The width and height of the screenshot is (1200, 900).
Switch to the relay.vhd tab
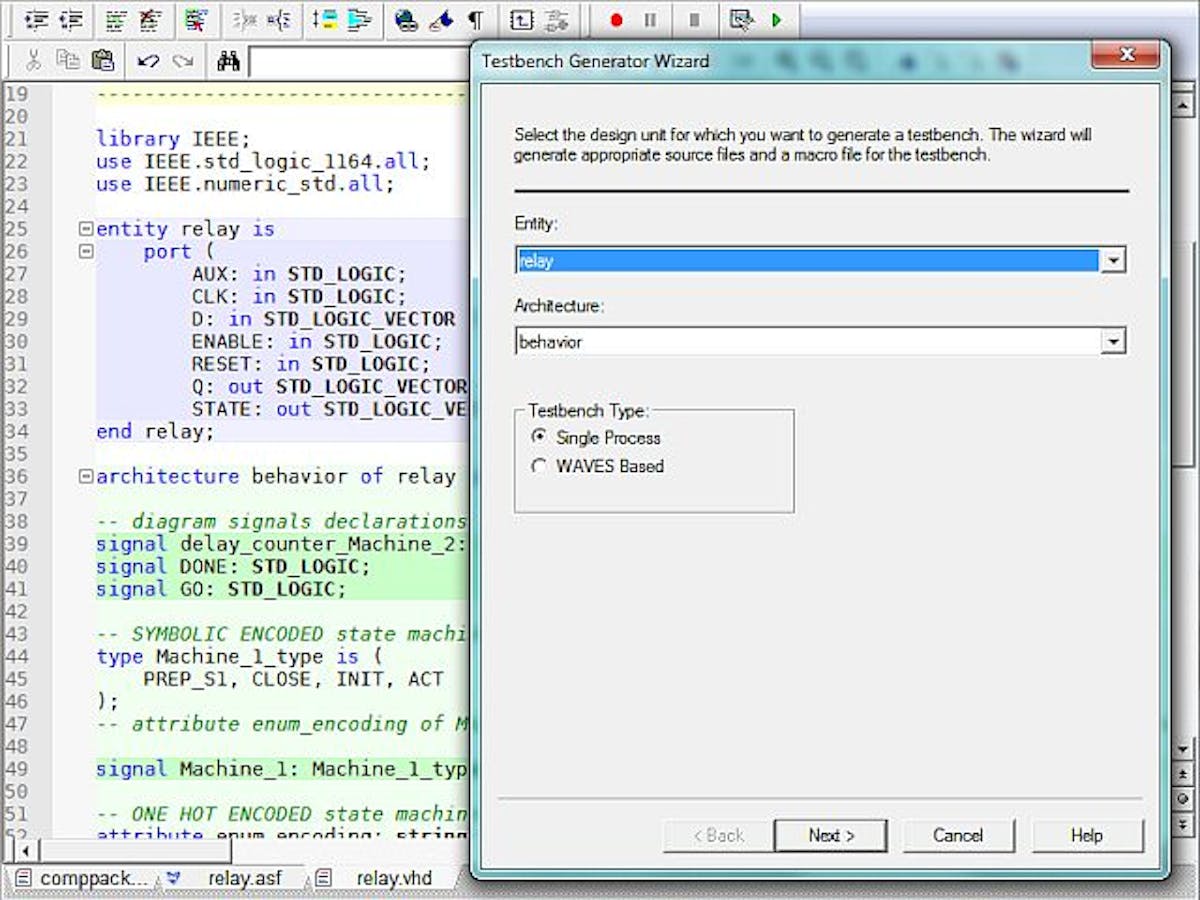(x=394, y=878)
